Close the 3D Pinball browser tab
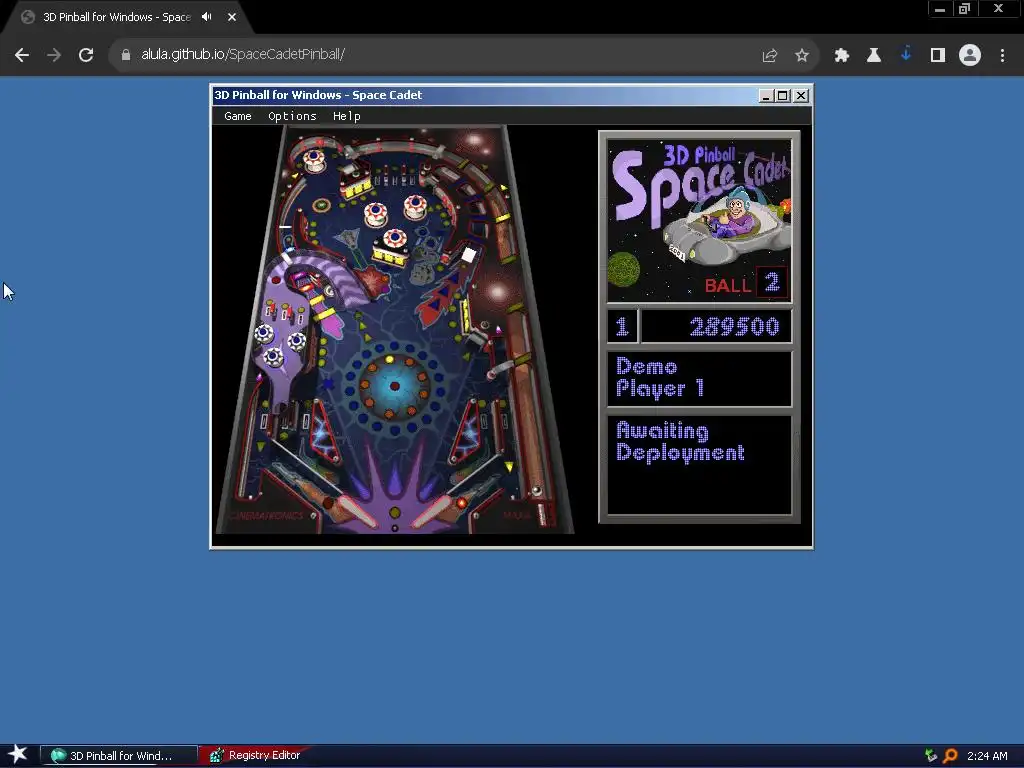 point(232,17)
